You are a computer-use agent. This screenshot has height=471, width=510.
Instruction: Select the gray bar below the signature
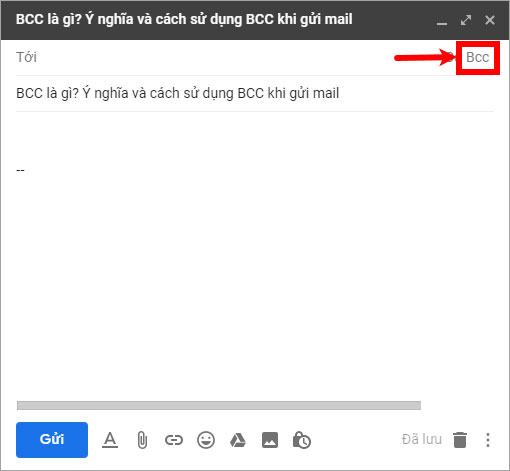pyautogui.click(x=219, y=405)
